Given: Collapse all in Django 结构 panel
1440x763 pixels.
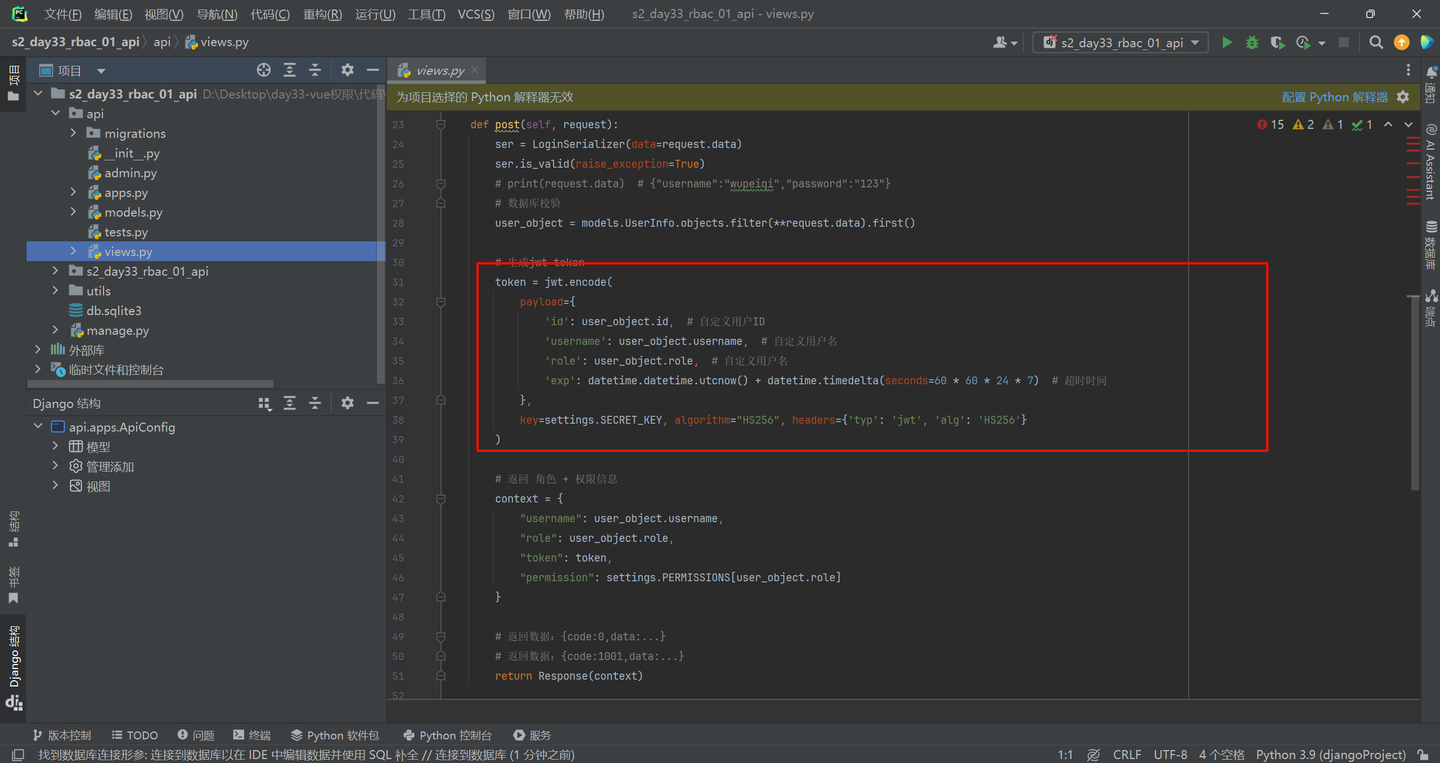Looking at the screenshot, I should [x=315, y=403].
